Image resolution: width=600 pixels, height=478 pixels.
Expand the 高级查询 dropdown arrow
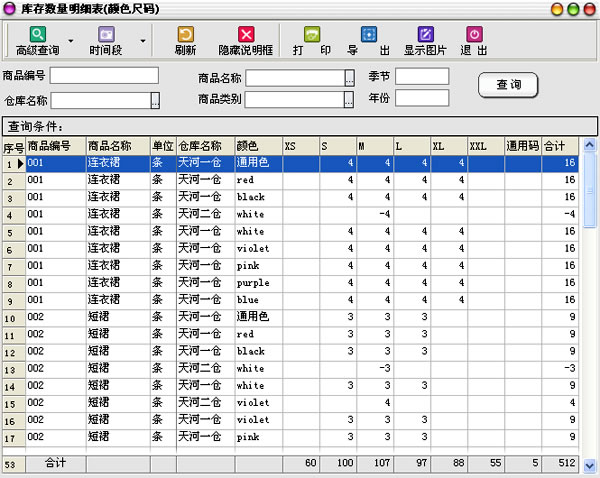click(71, 43)
